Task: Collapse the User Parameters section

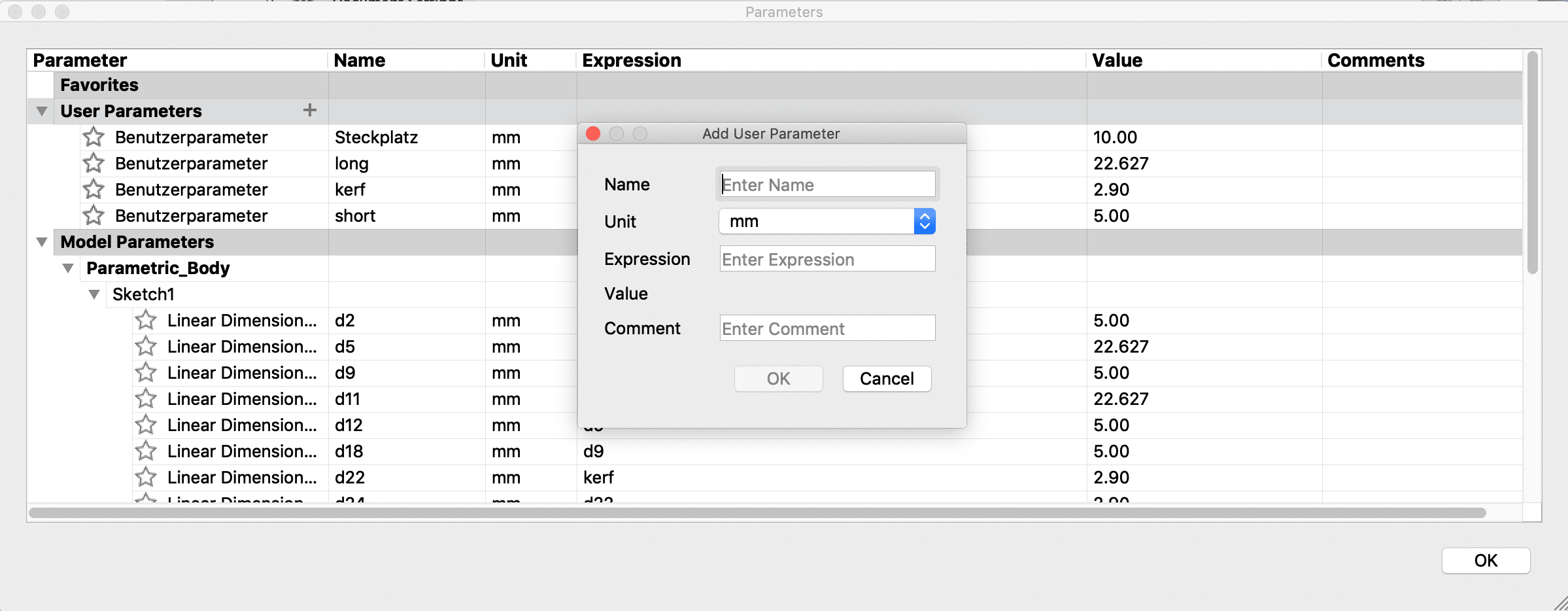Action: (x=42, y=111)
